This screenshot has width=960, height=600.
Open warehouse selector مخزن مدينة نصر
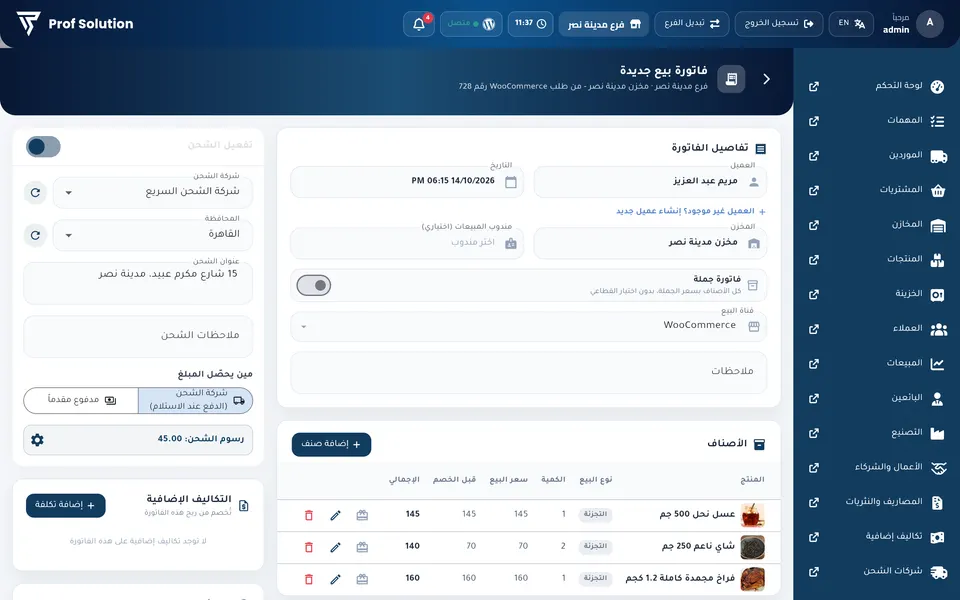[x=650, y=243]
